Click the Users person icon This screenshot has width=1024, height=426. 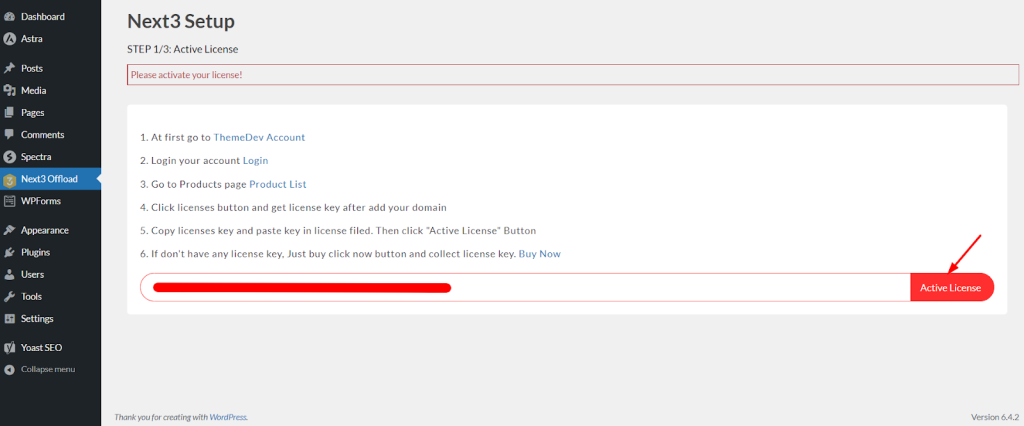[9, 275]
